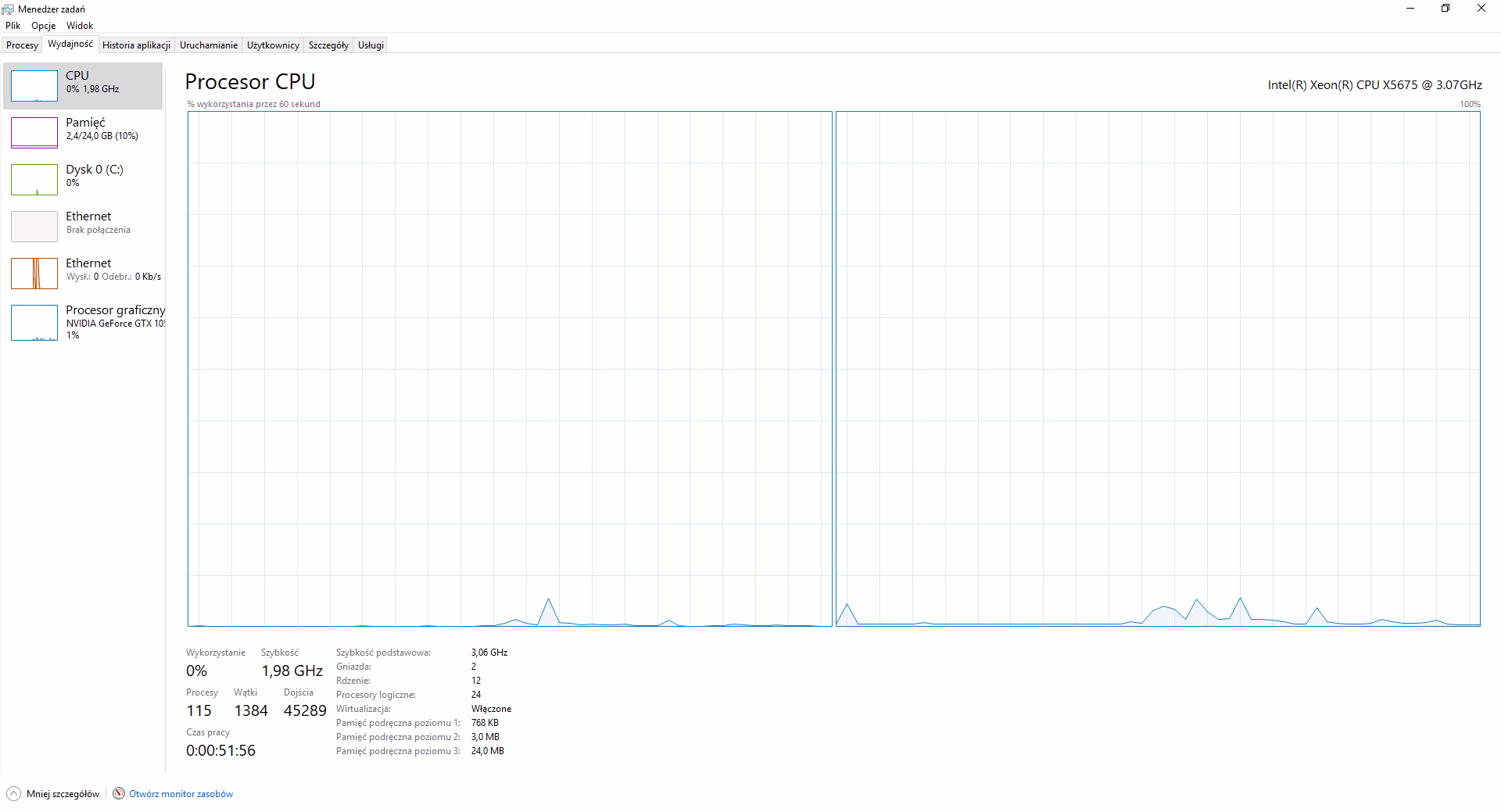Screen dimensions: 1501x812
Task: Switch to the Procesy tab
Action: 22,45
